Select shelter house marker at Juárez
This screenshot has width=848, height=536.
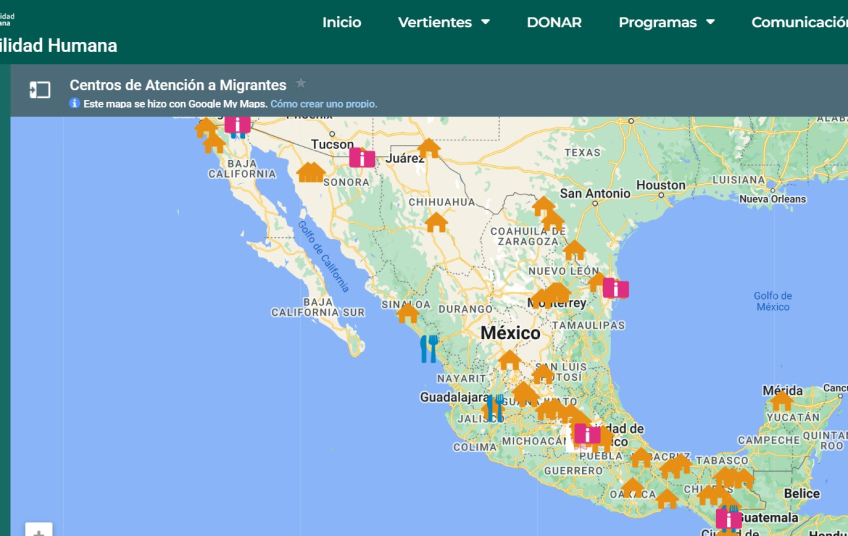(x=429, y=148)
